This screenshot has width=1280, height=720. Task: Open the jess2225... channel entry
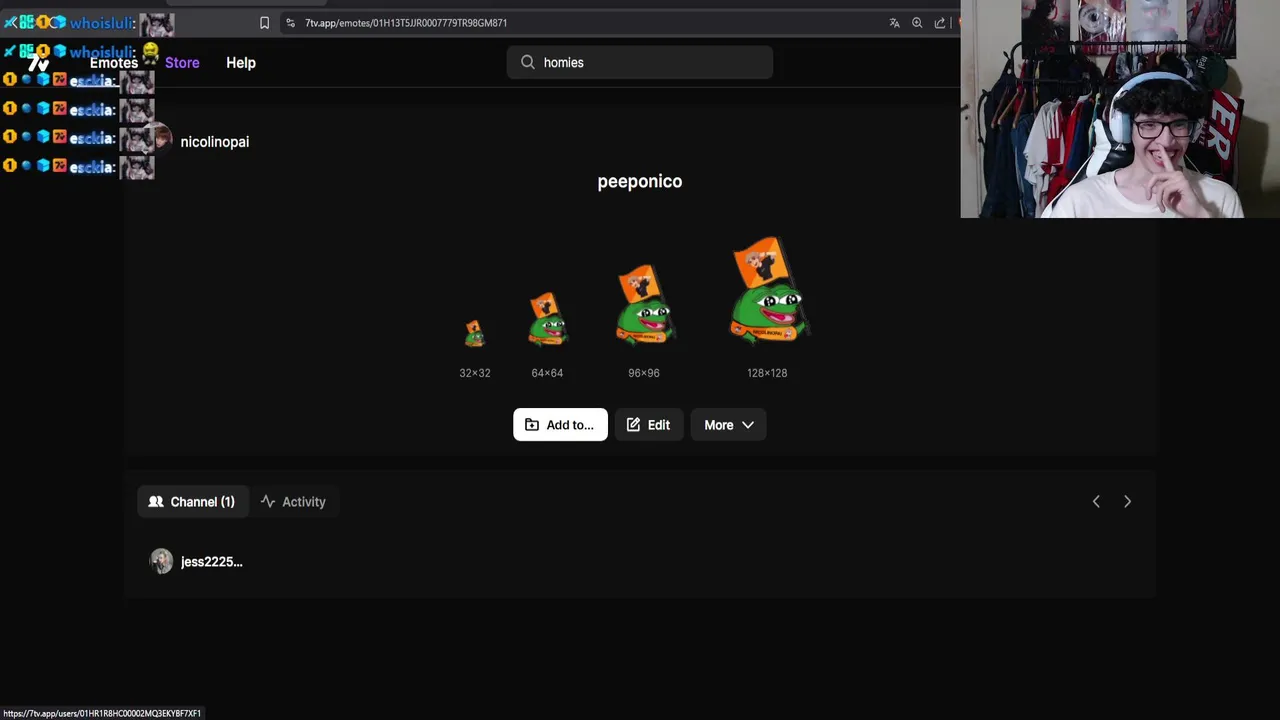196,562
